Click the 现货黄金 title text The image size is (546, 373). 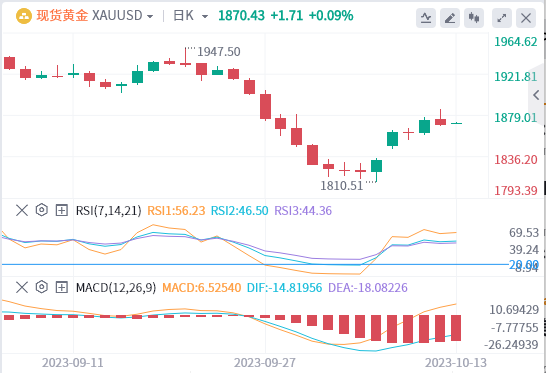[62, 16]
